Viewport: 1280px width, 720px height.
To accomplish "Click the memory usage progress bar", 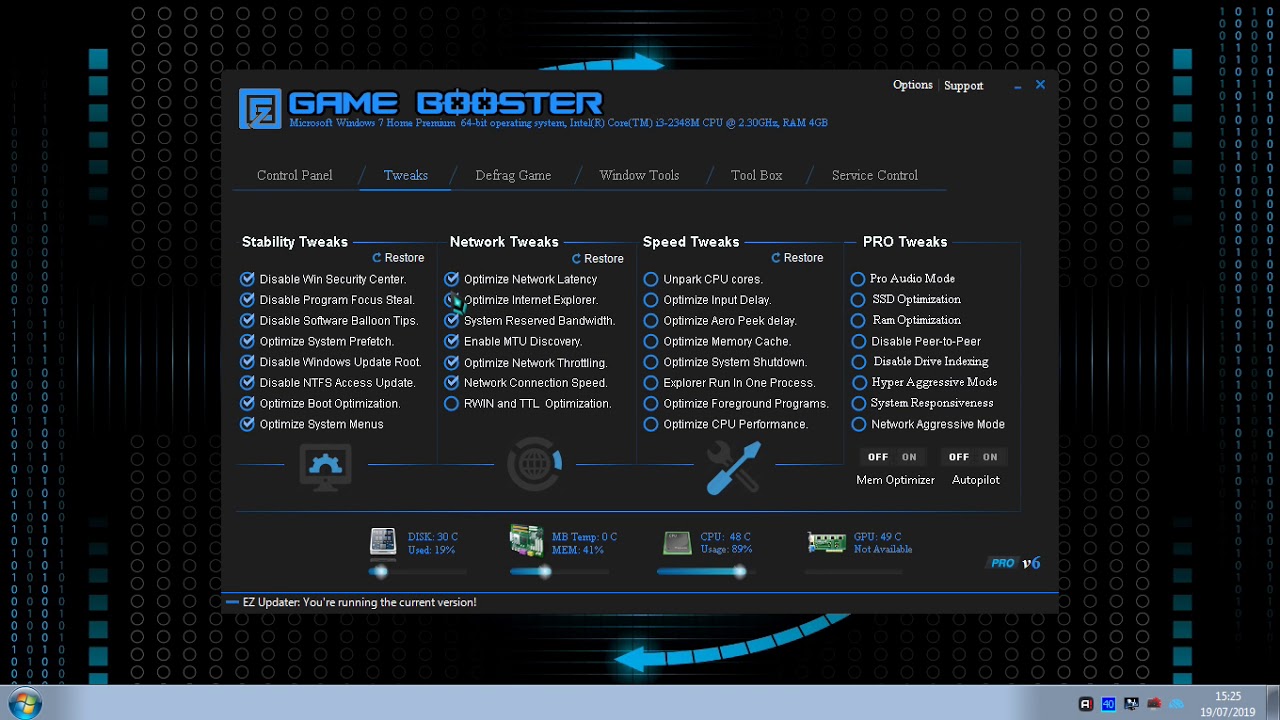I will click(x=559, y=572).
